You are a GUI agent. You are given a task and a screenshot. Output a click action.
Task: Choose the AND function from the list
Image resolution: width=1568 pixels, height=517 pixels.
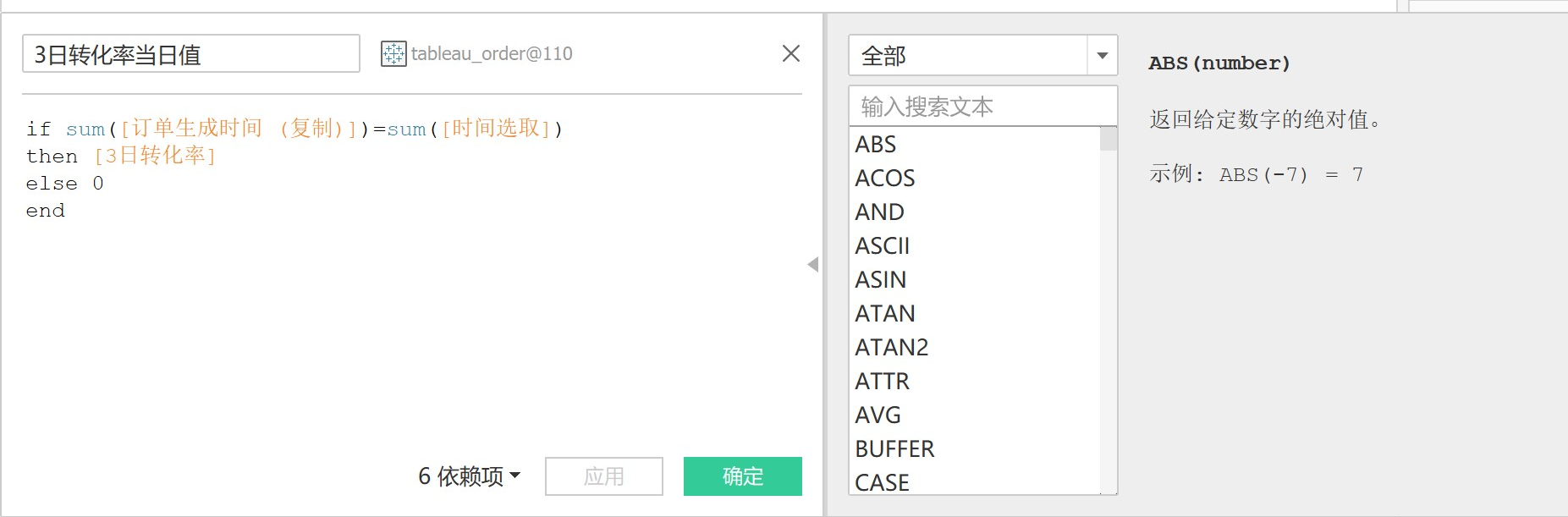(879, 212)
